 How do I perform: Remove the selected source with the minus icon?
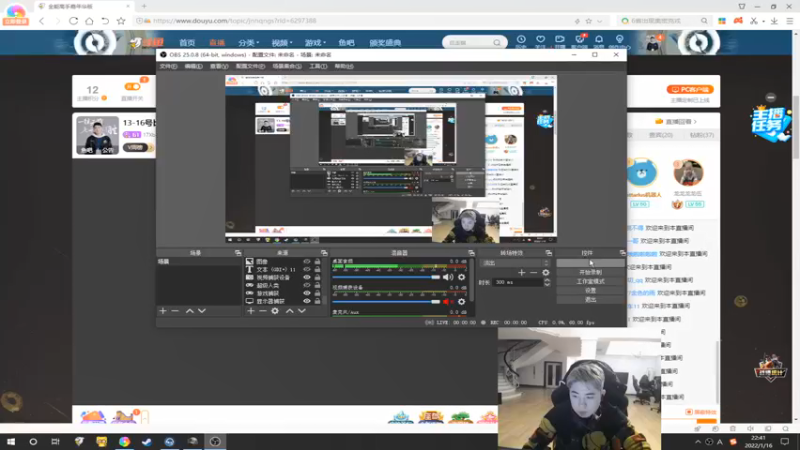pos(263,311)
